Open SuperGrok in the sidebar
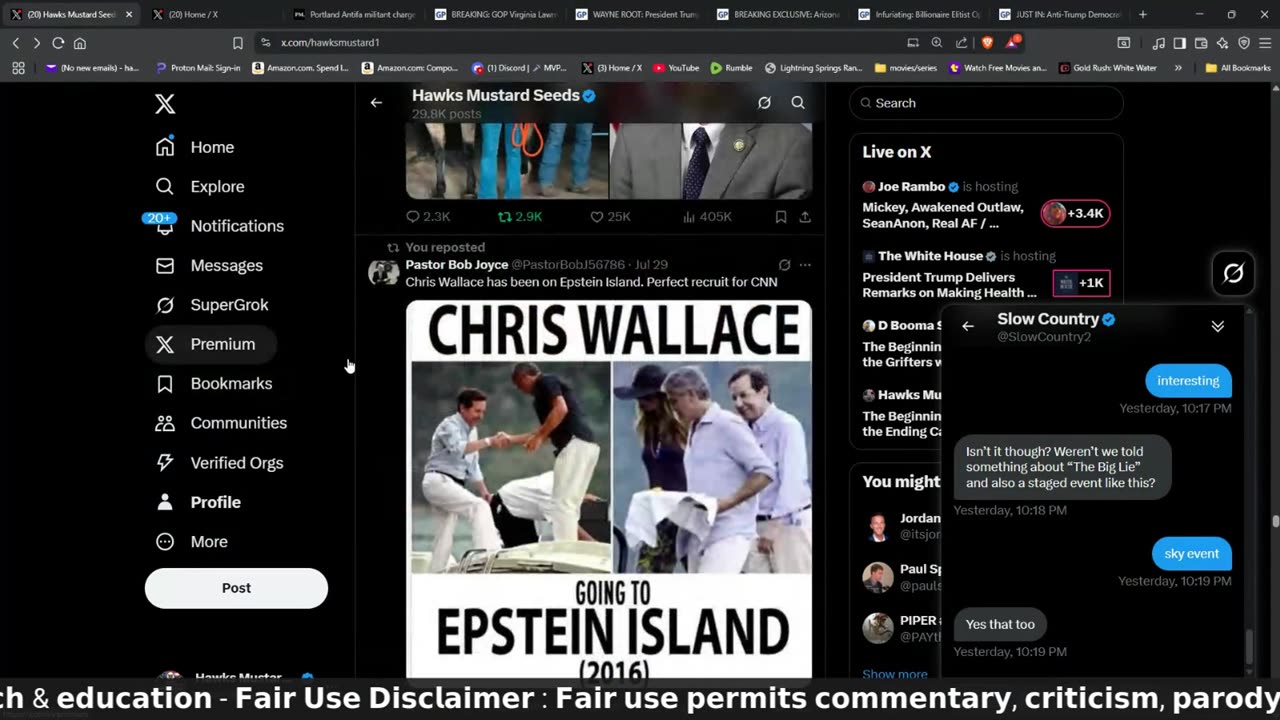 click(212, 305)
